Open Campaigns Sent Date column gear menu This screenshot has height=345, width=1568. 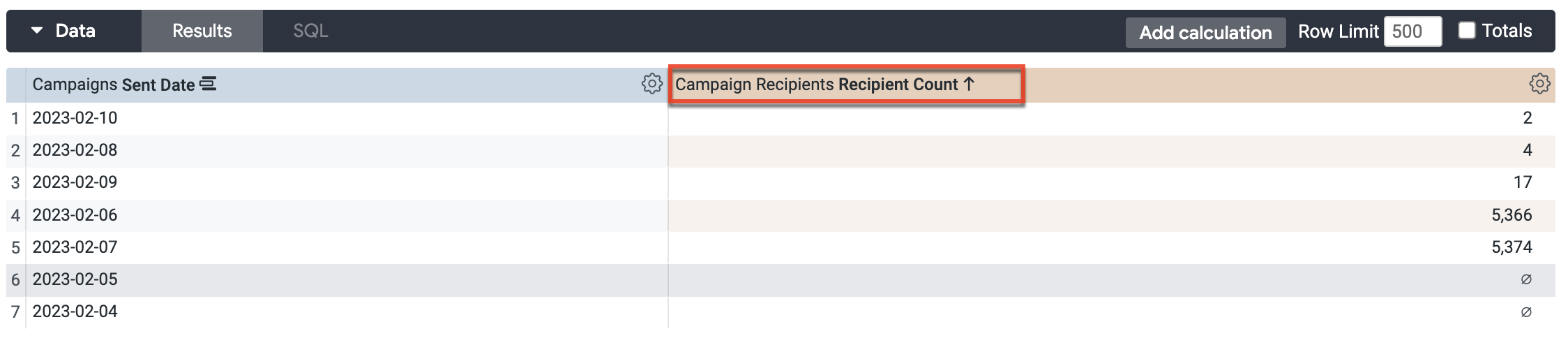651,85
